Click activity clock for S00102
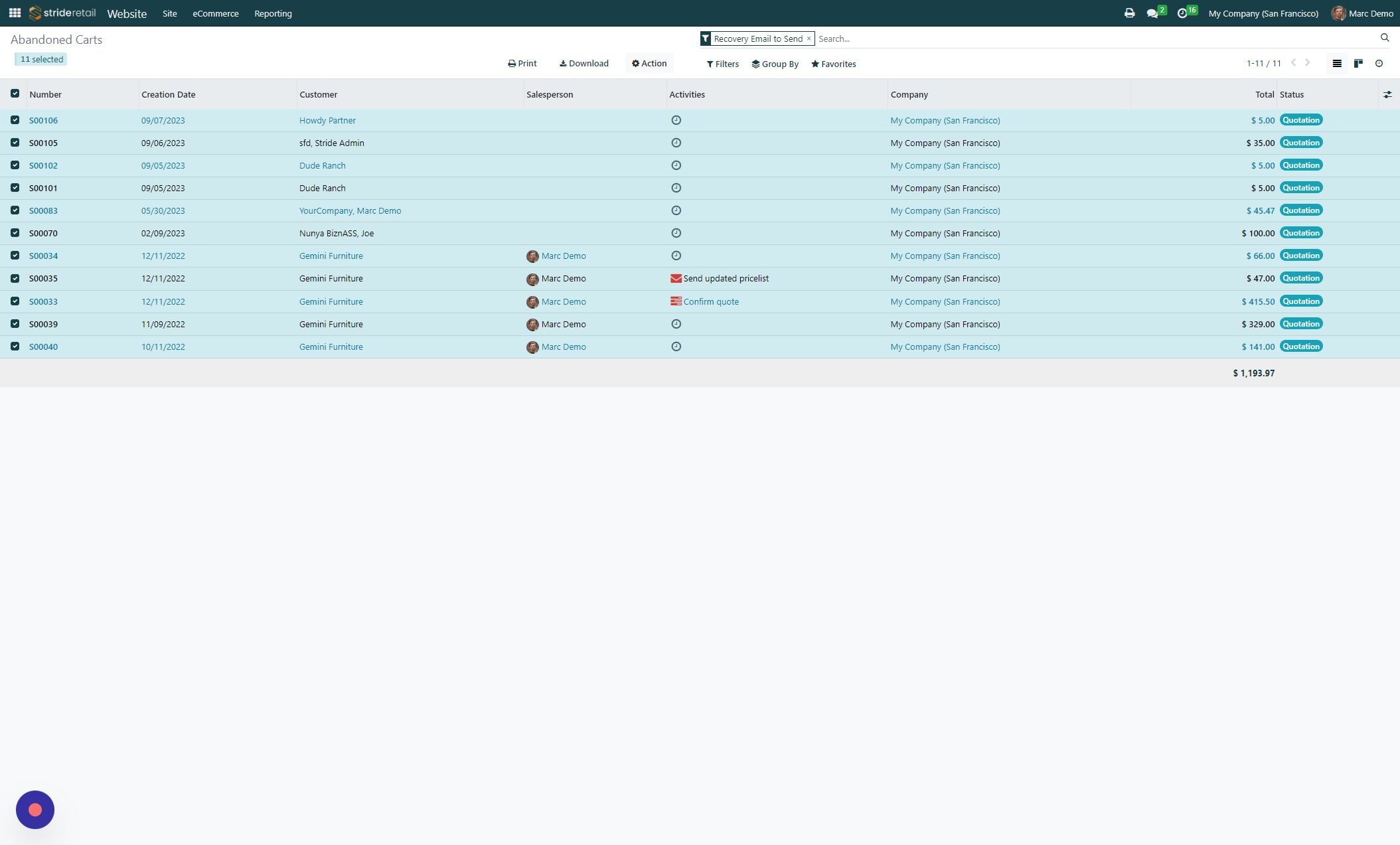This screenshot has height=845, width=1400. tap(676, 165)
